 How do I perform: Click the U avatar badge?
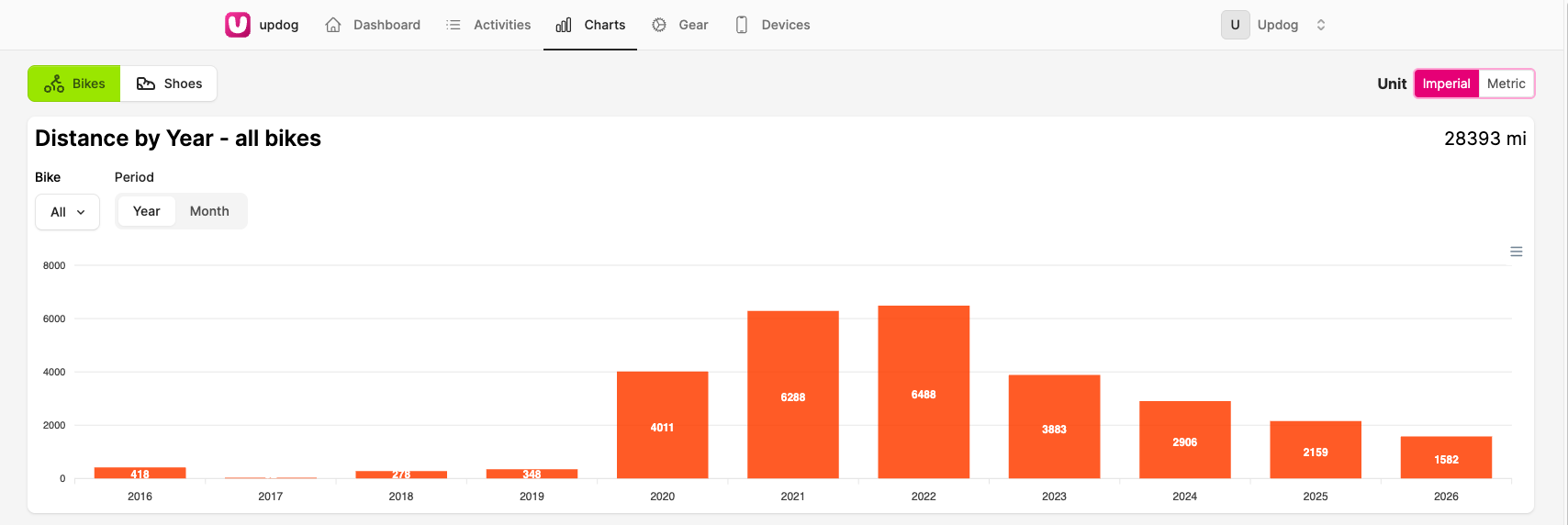point(1236,25)
